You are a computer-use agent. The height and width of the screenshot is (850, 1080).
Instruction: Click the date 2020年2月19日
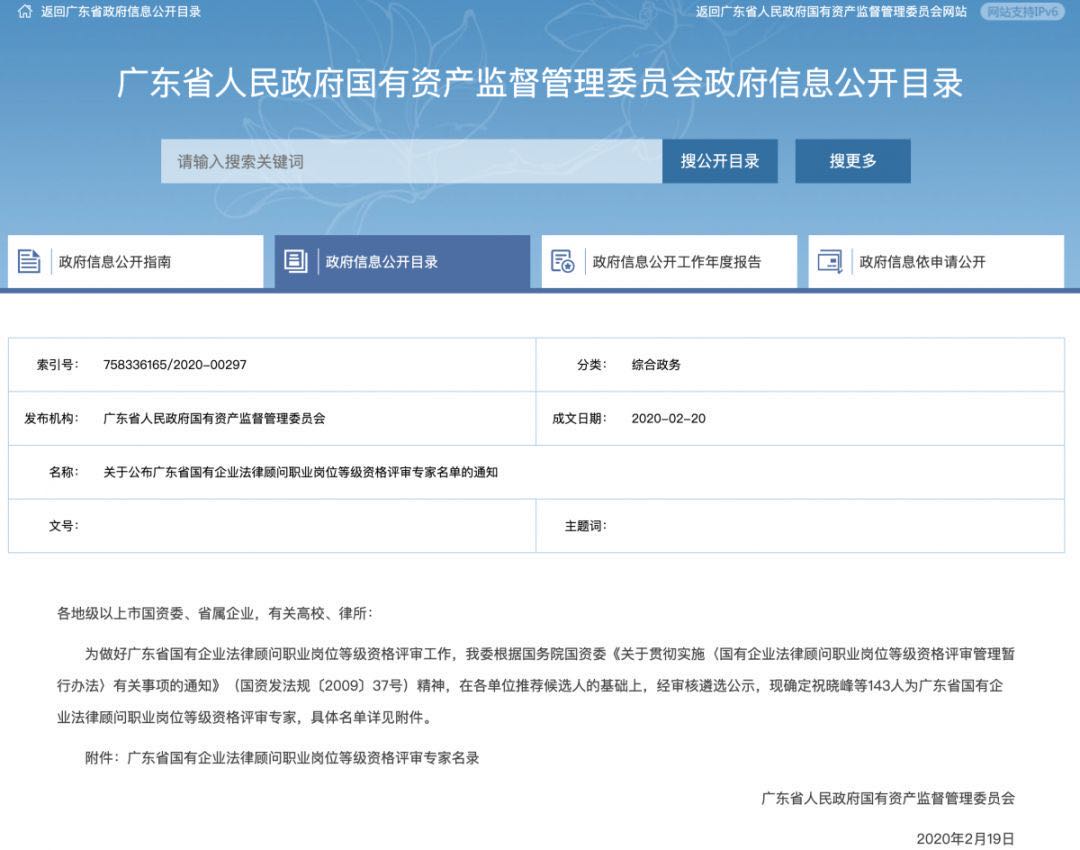(966, 838)
